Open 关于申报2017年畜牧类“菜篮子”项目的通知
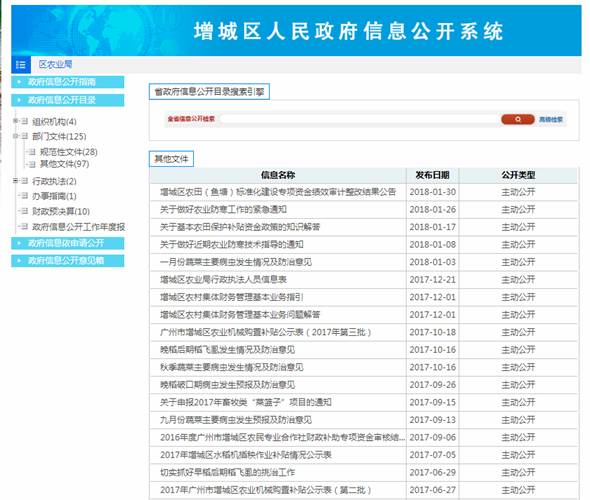This screenshot has width=590, height=500. pos(246,402)
